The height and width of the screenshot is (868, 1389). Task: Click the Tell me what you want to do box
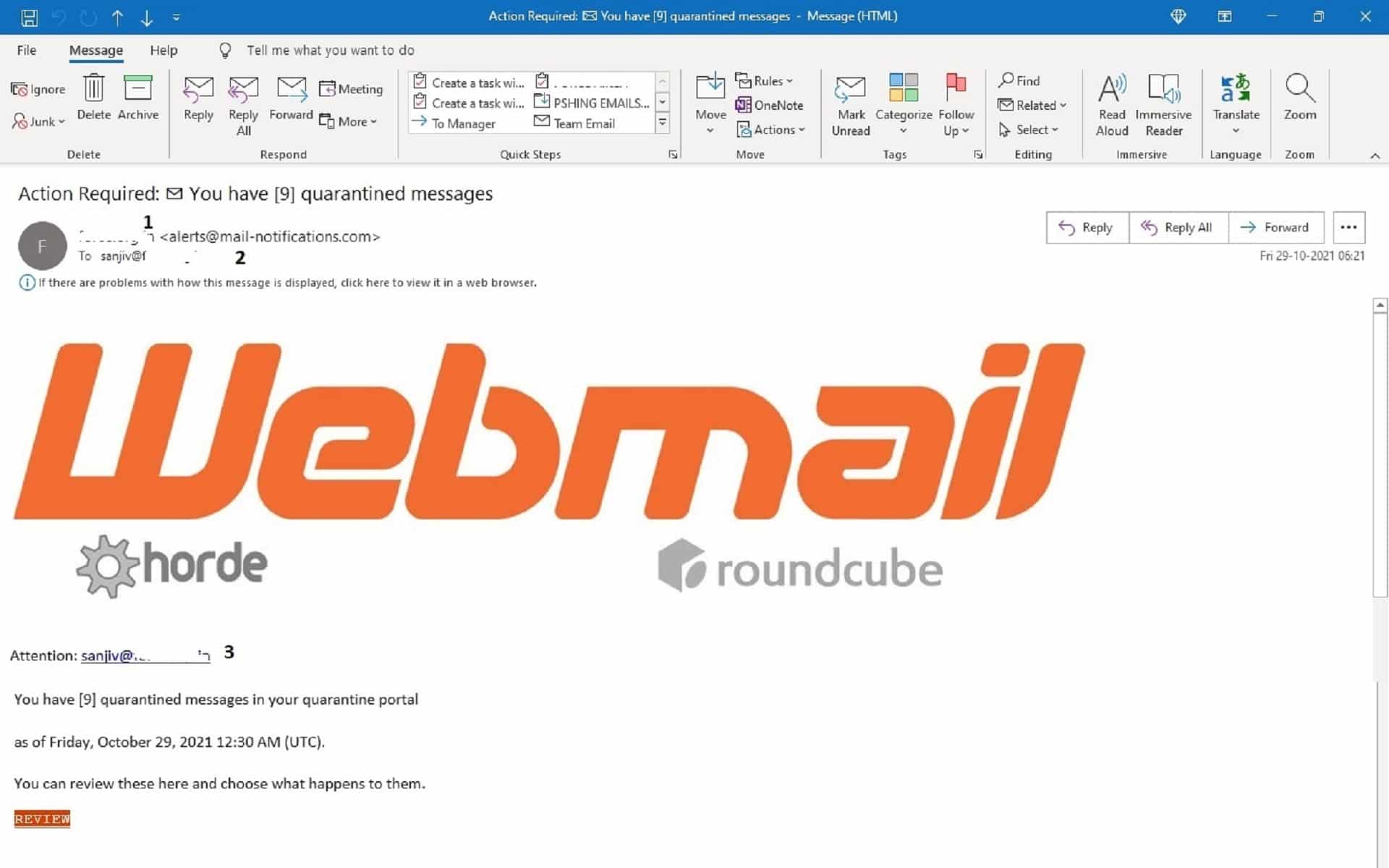point(330,50)
